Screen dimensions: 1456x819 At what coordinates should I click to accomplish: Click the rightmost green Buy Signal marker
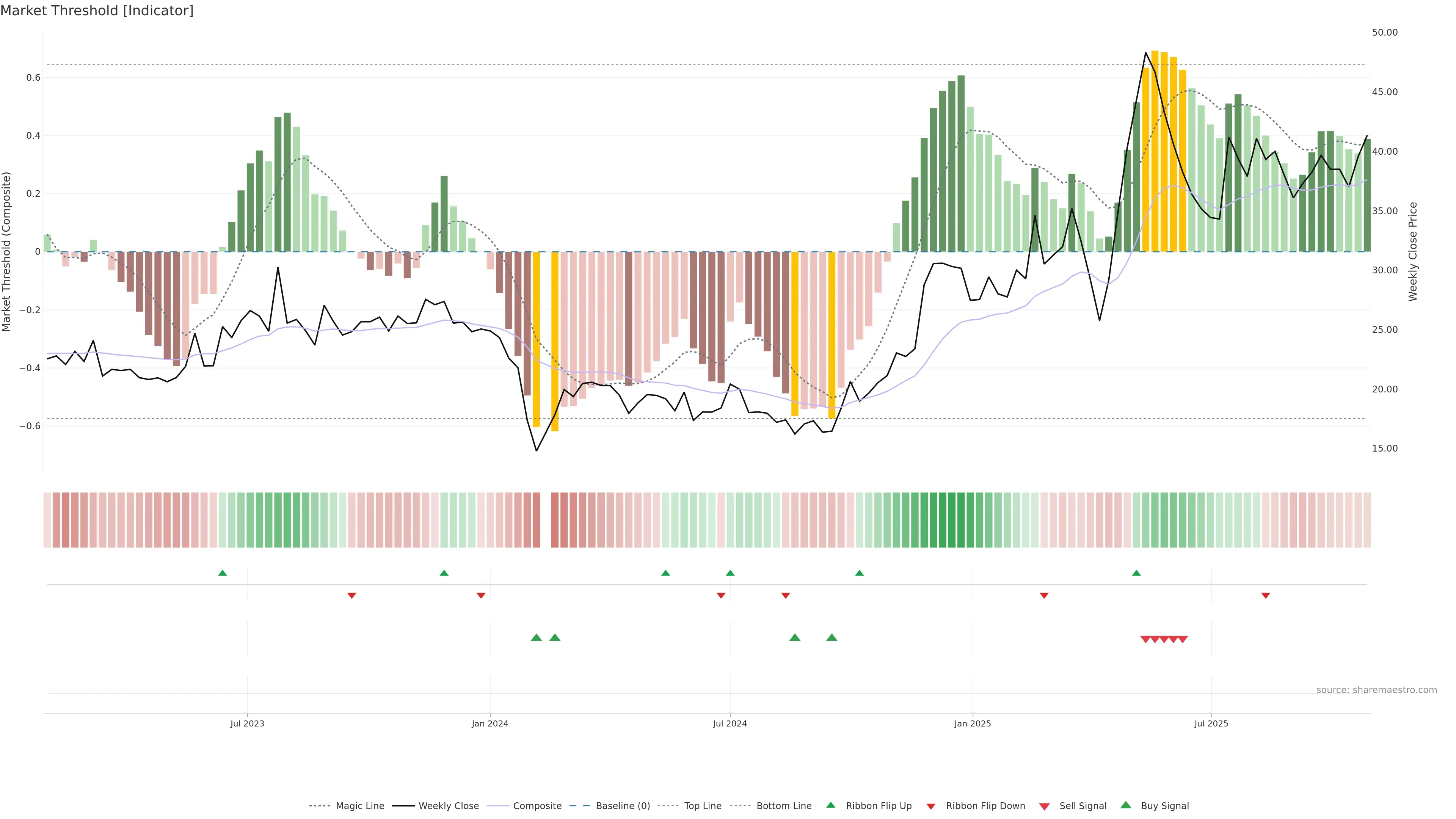pos(832,637)
